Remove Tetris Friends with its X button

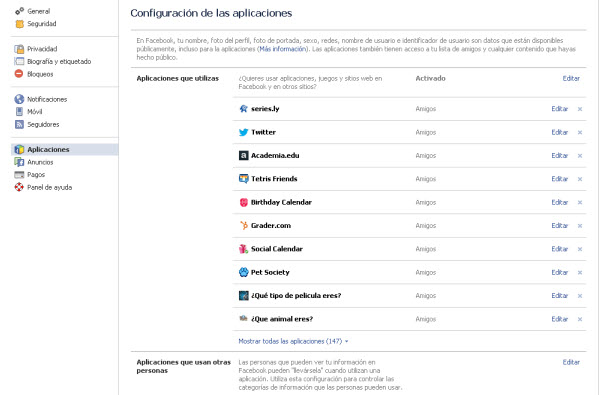point(580,179)
